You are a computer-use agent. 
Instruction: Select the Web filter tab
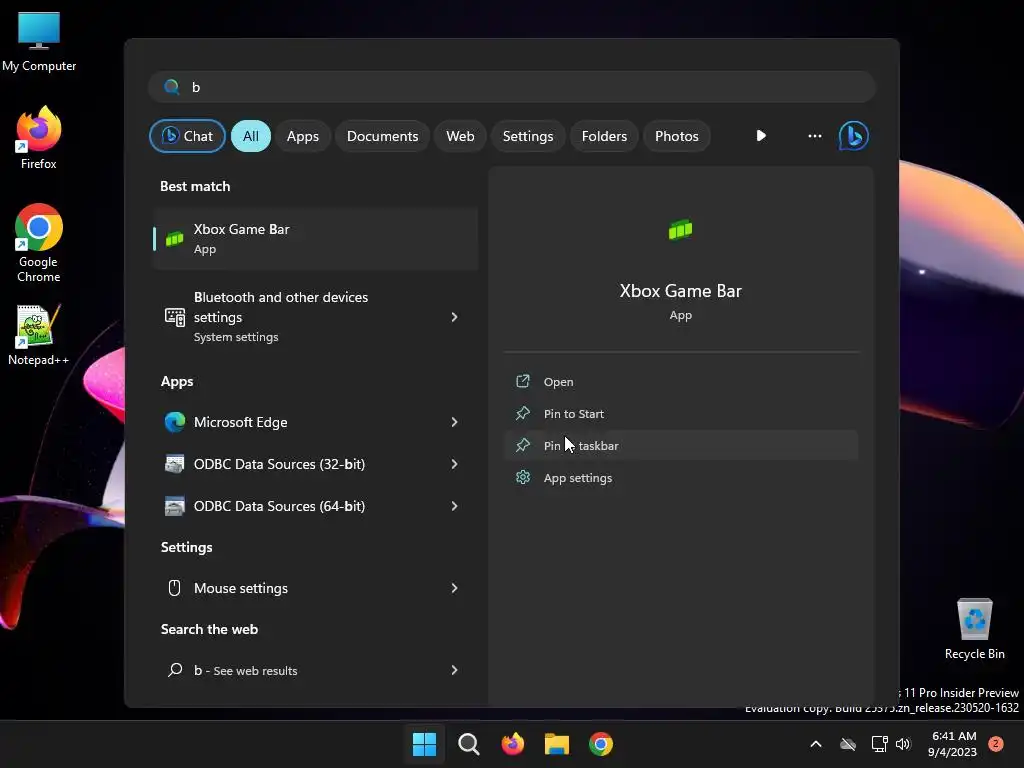(460, 136)
